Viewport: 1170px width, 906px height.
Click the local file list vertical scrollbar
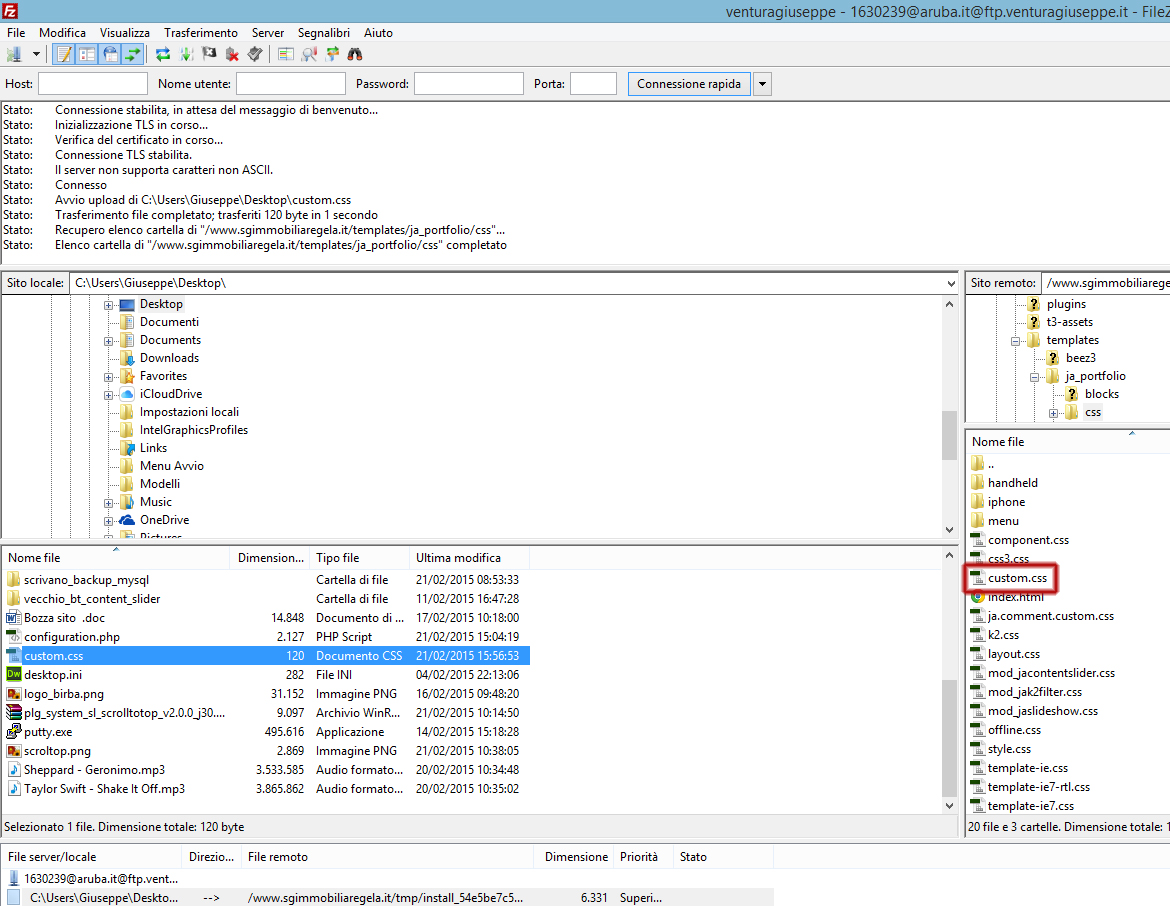(949, 720)
